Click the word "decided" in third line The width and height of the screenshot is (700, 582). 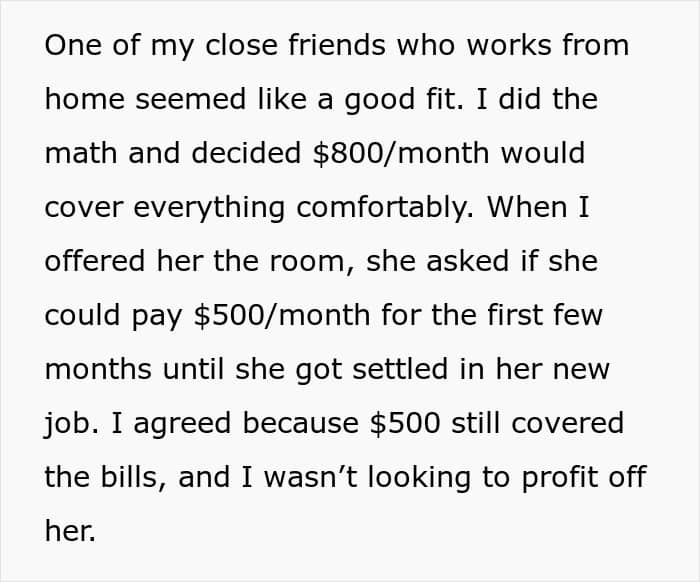tap(246, 153)
